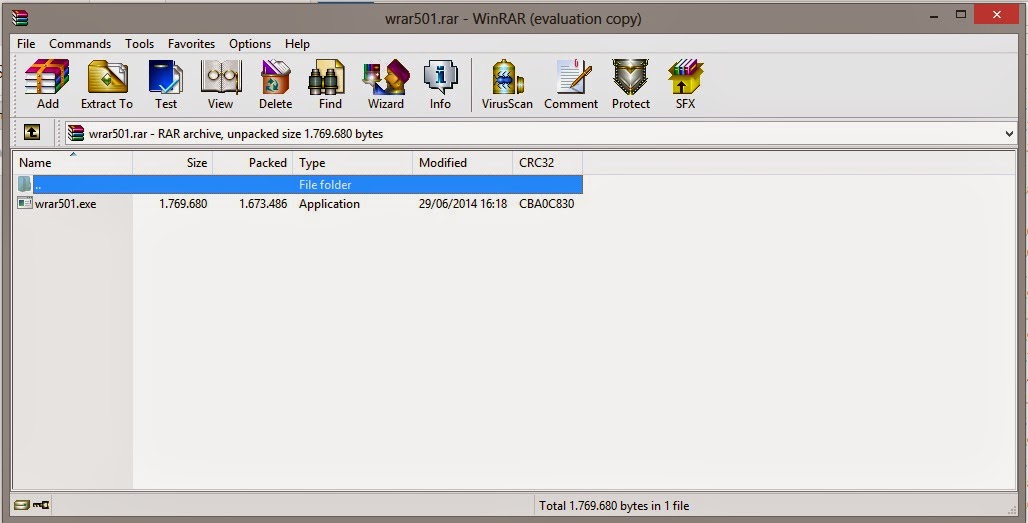
Task: Open the Tools menu
Action: [140, 44]
